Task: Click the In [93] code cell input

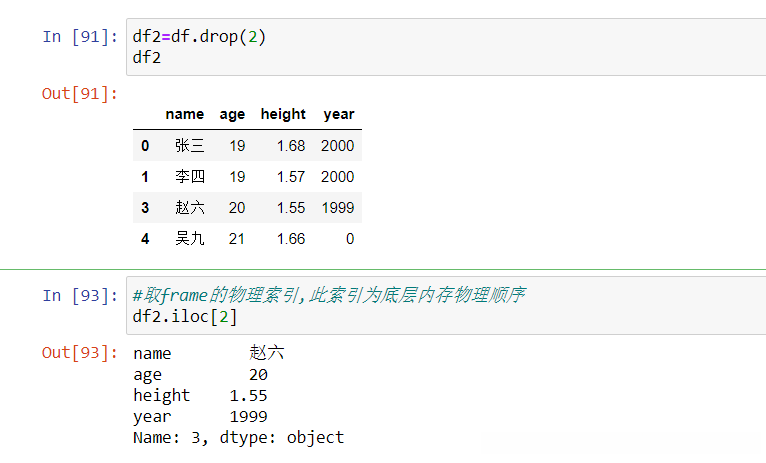Action: click(440, 306)
